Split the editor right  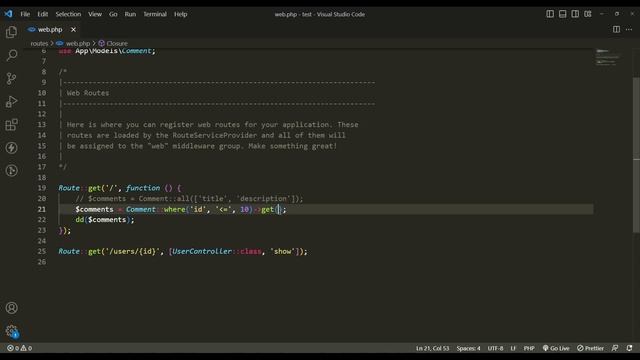(616, 29)
